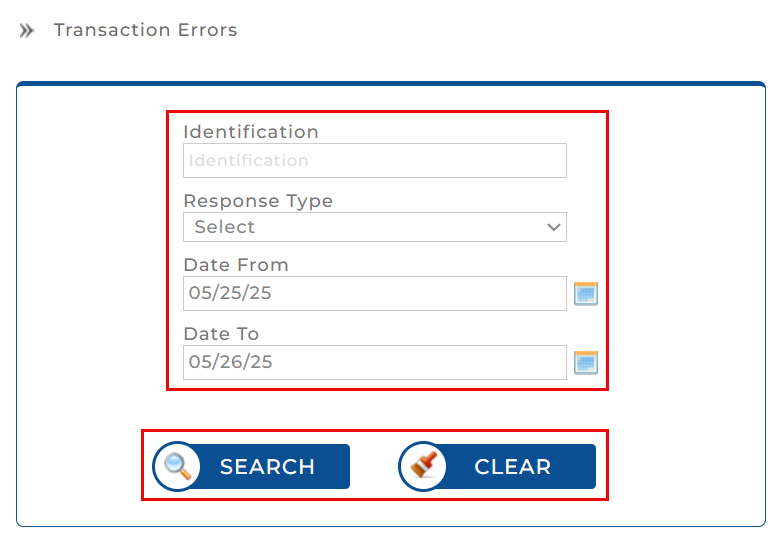Open the Date To calendar picker icon
Screen dimensions: 780x537
click(x=585, y=362)
